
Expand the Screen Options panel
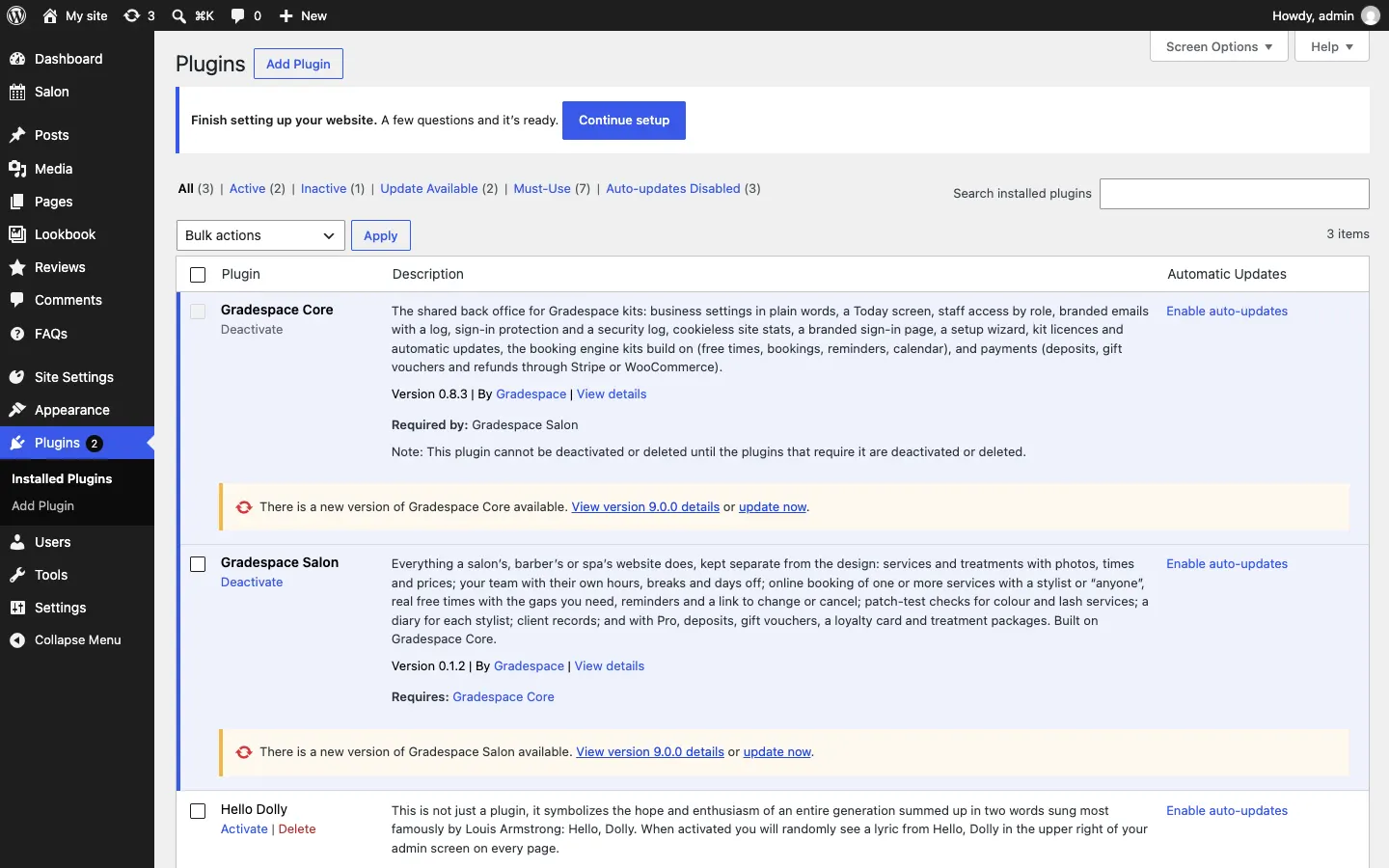pyautogui.click(x=1219, y=46)
